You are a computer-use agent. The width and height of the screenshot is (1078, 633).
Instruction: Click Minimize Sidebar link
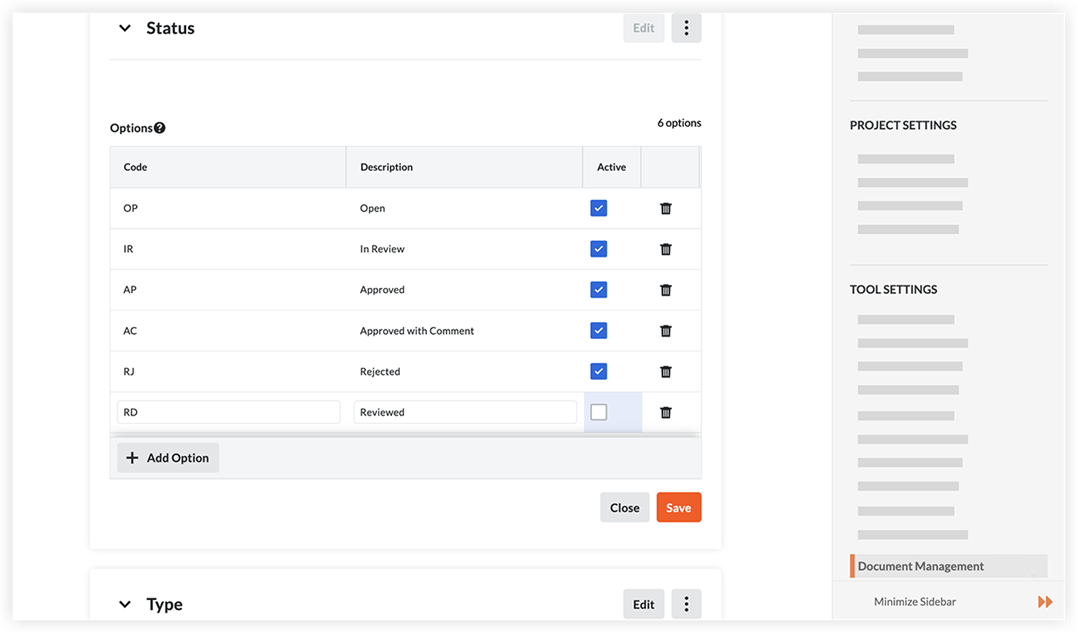coord(914,602)
